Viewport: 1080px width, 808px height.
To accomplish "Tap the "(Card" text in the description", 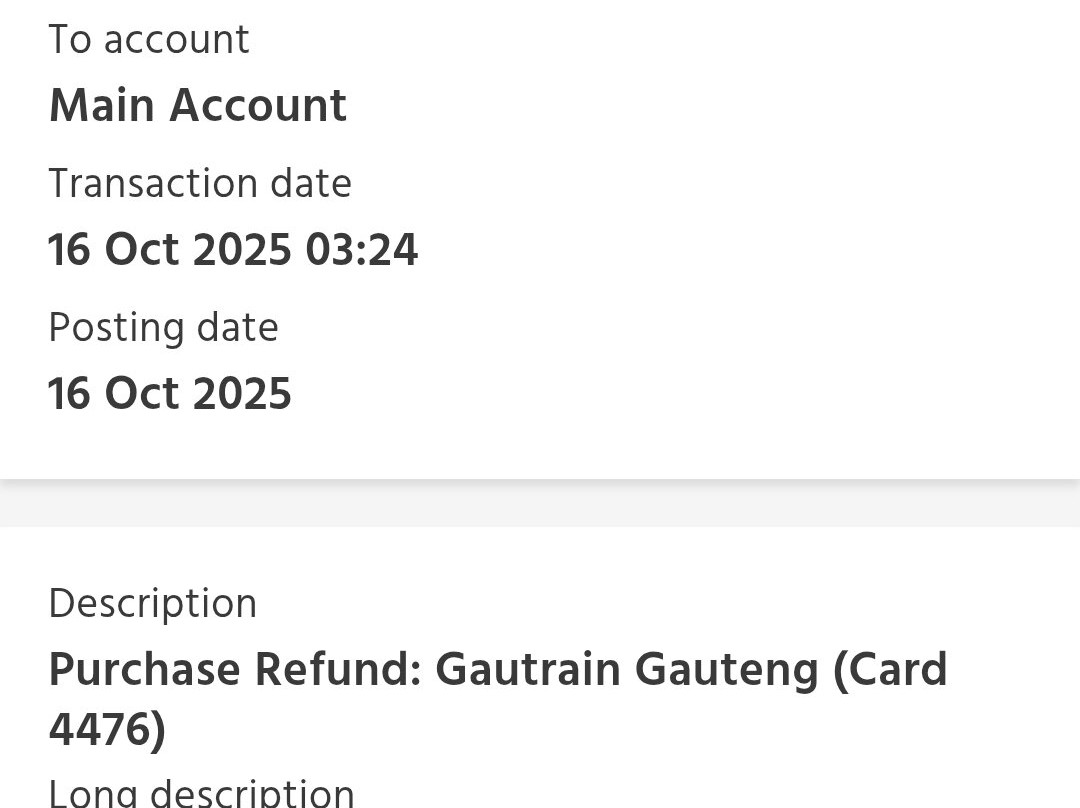I will tap(890, 670).
